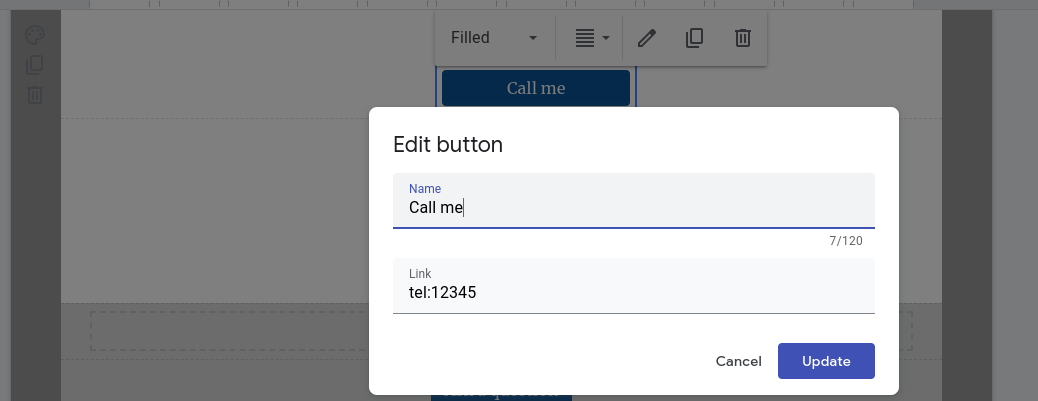Focus the Name text field
1038x401 pixels.
pos(634,207)
